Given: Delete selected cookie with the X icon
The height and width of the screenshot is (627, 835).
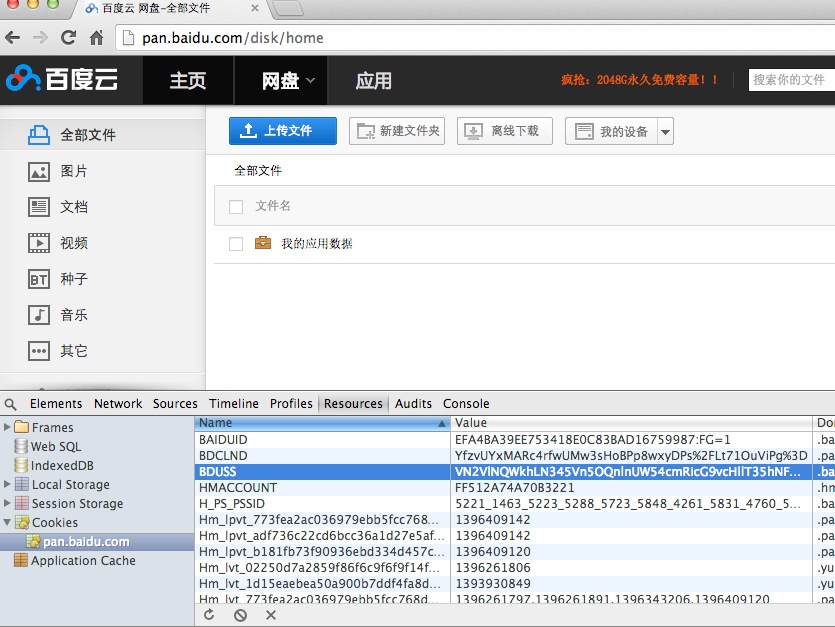Looking at the screenshot, I should point(271,615).
